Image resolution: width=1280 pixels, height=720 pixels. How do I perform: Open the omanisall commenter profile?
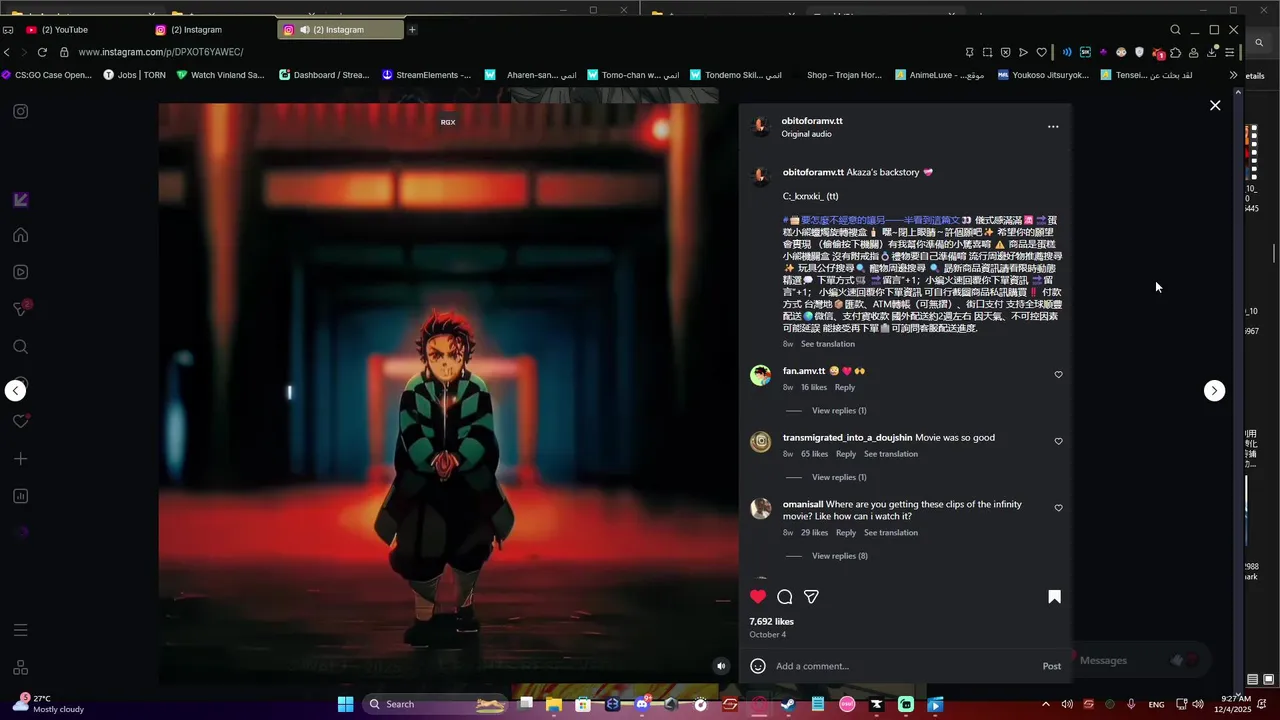tap(803, 504)
